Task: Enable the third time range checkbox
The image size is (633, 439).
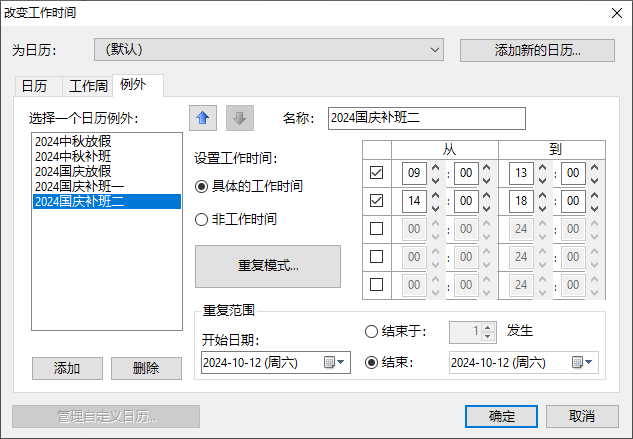Action: (376, 229)
